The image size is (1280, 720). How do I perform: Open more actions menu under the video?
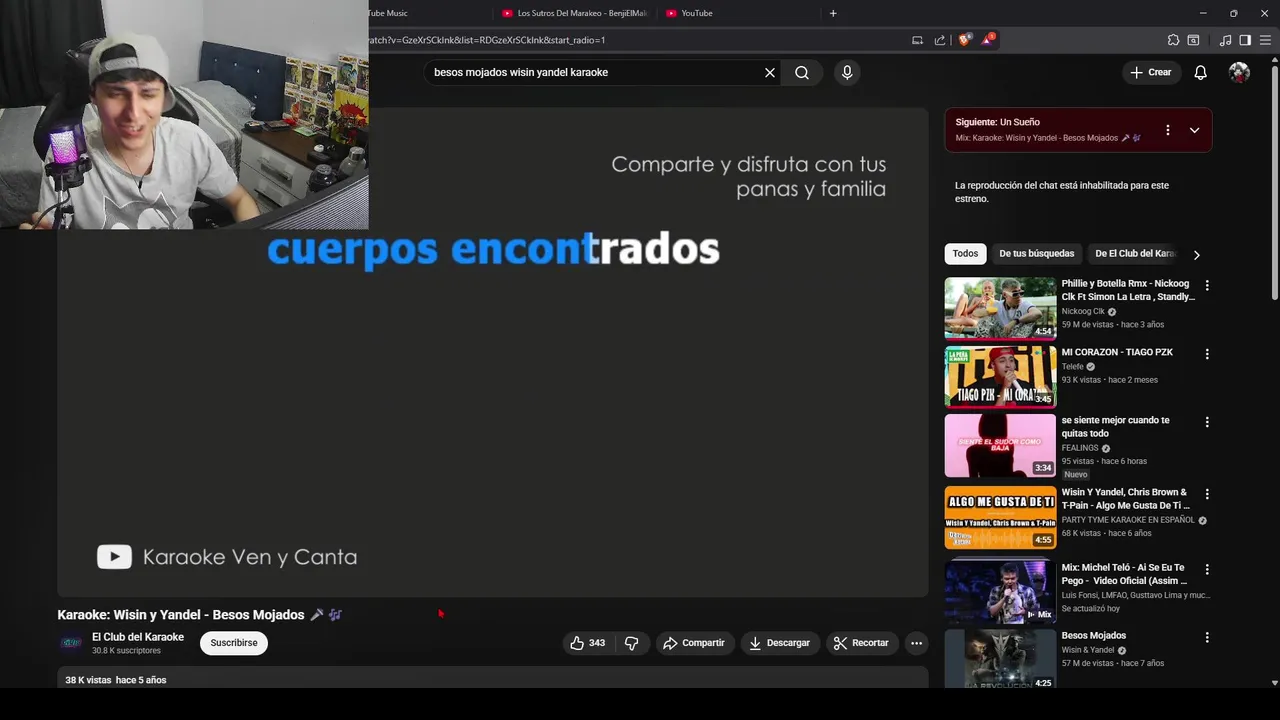point(916,643)
